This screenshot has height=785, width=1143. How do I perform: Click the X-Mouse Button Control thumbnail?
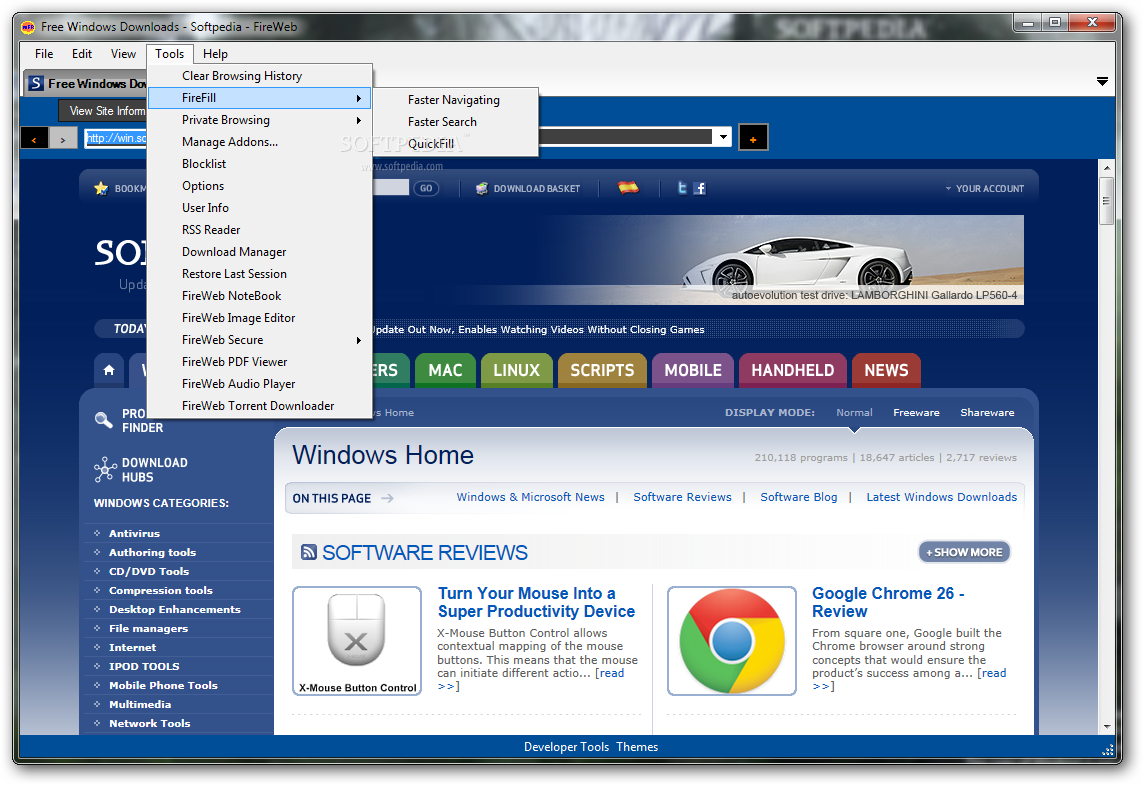coord(357,641)
